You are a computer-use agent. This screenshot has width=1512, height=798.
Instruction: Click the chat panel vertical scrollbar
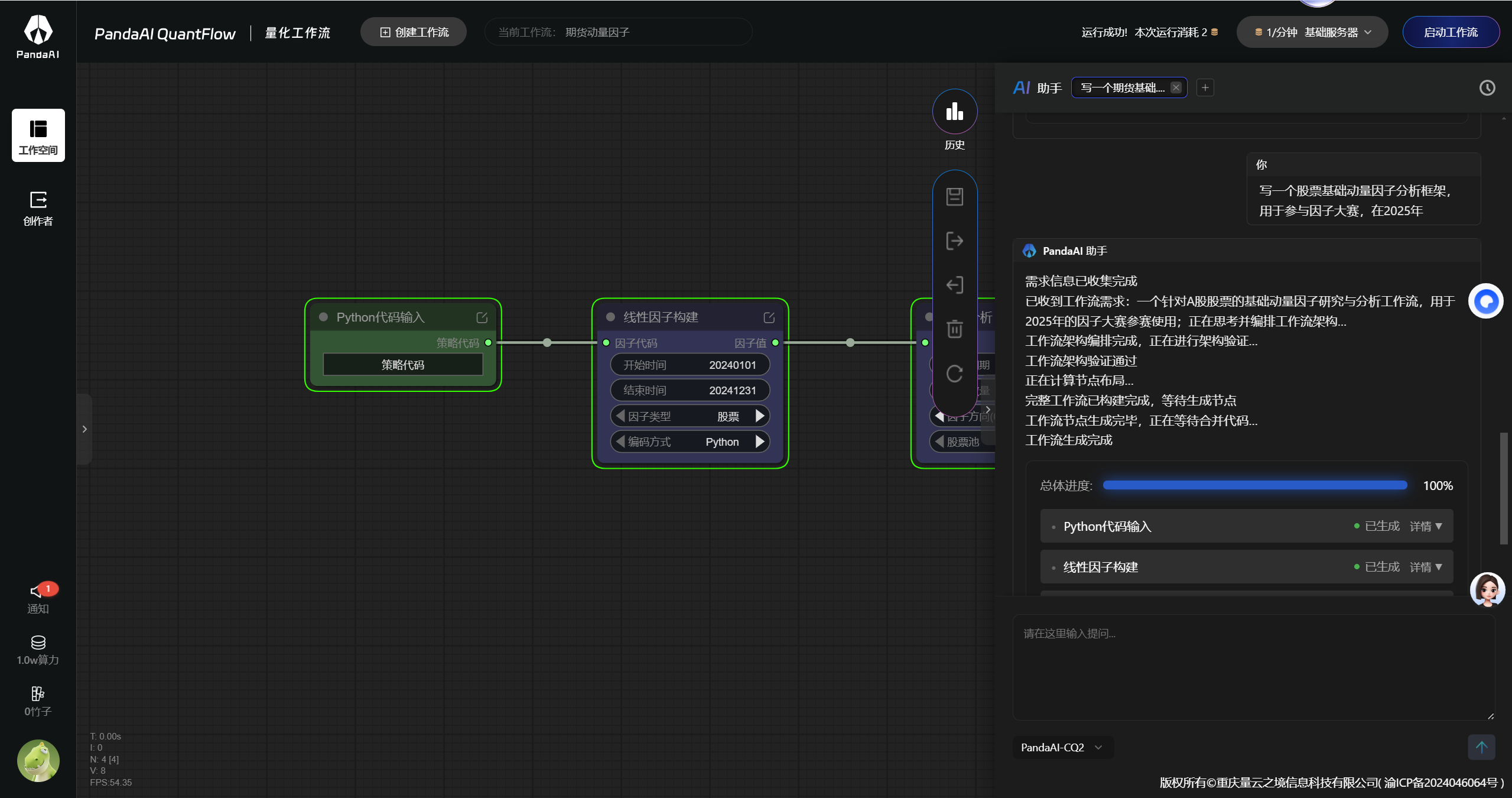pyautogui.click(x=1504, y=488)
